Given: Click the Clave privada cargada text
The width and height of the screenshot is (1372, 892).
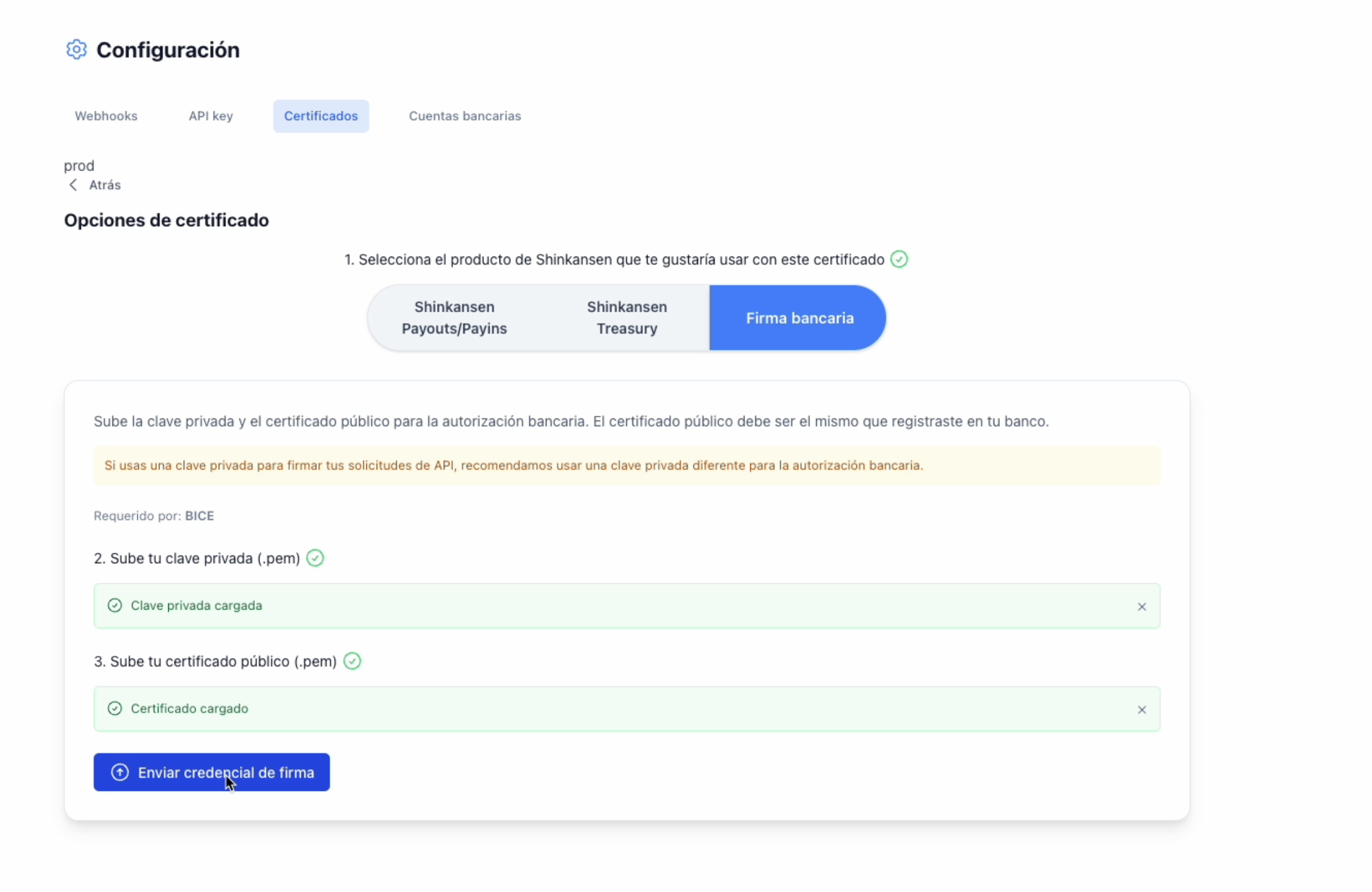Looking at the screenshot, I should tap(196, 606).
